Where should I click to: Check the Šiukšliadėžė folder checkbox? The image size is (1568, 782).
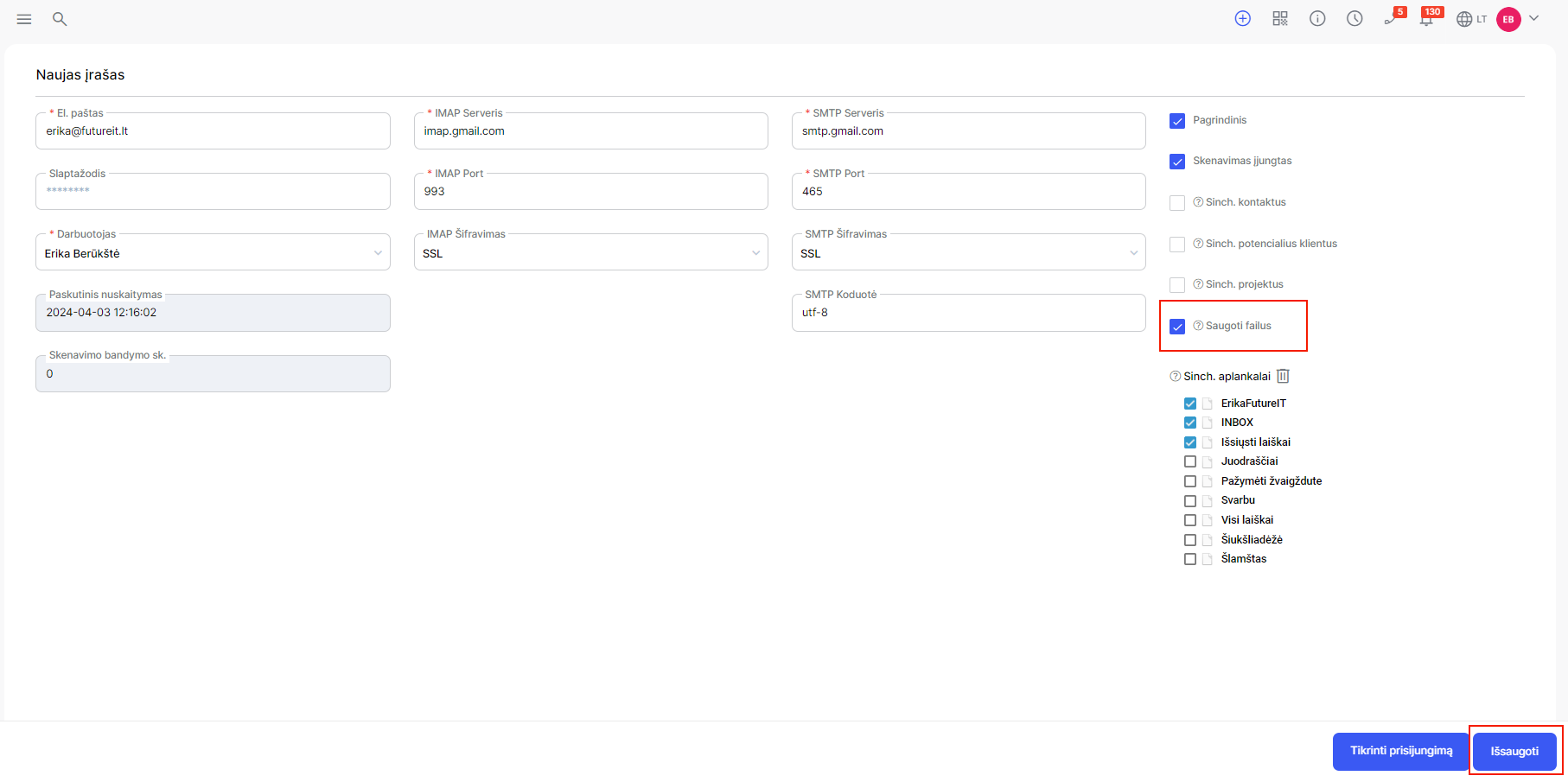pos(1190,540)
